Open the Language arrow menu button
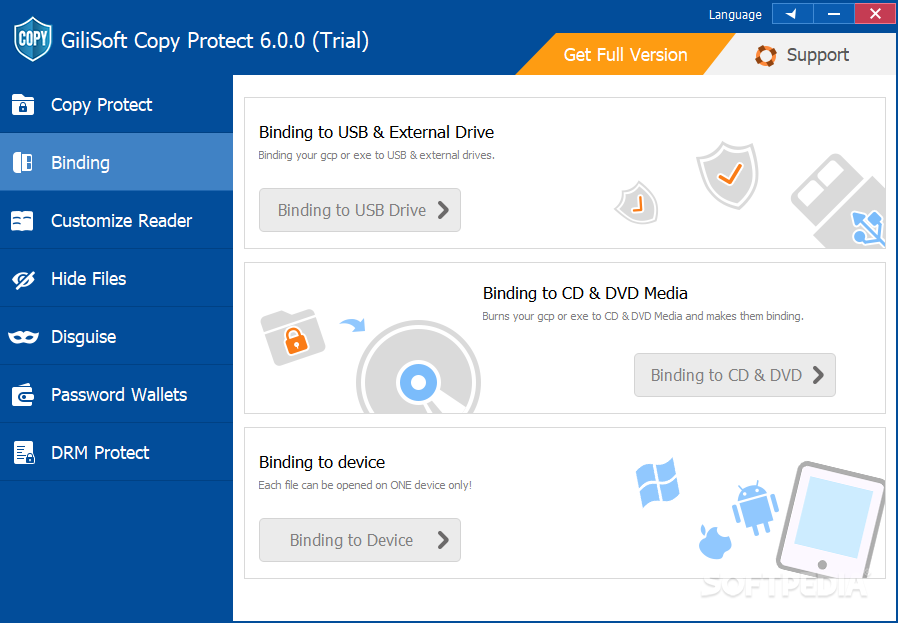 click(792, 14)
